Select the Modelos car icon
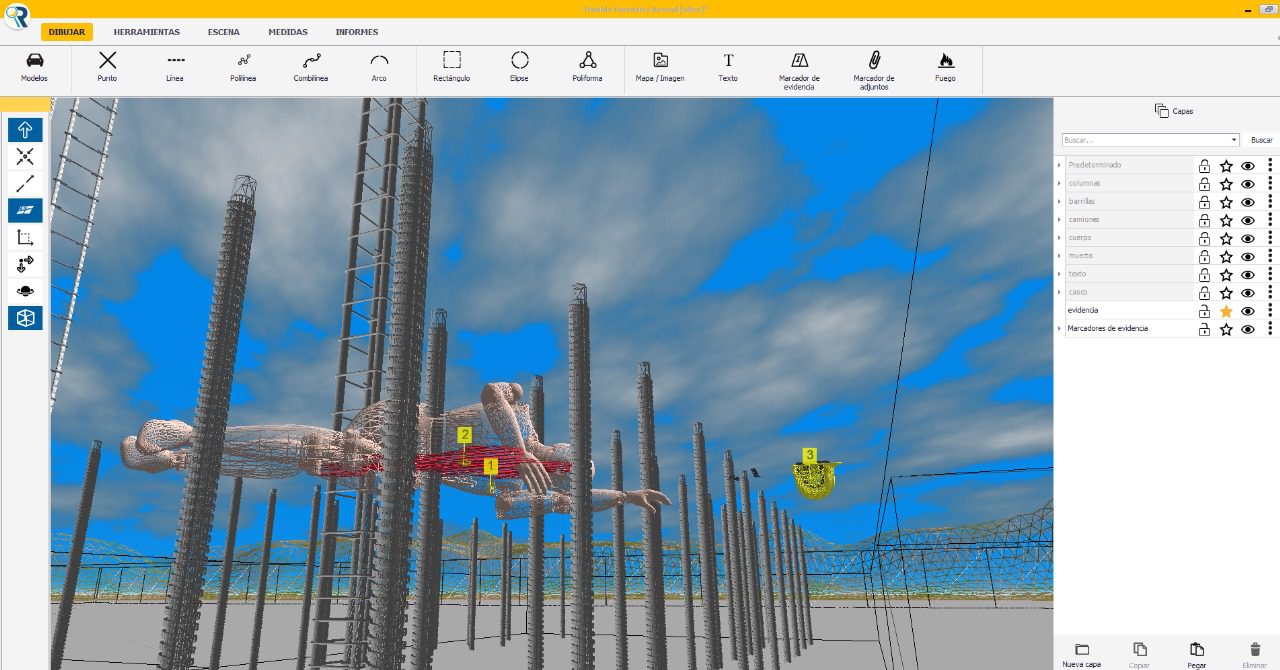 (x=34, y=61)
